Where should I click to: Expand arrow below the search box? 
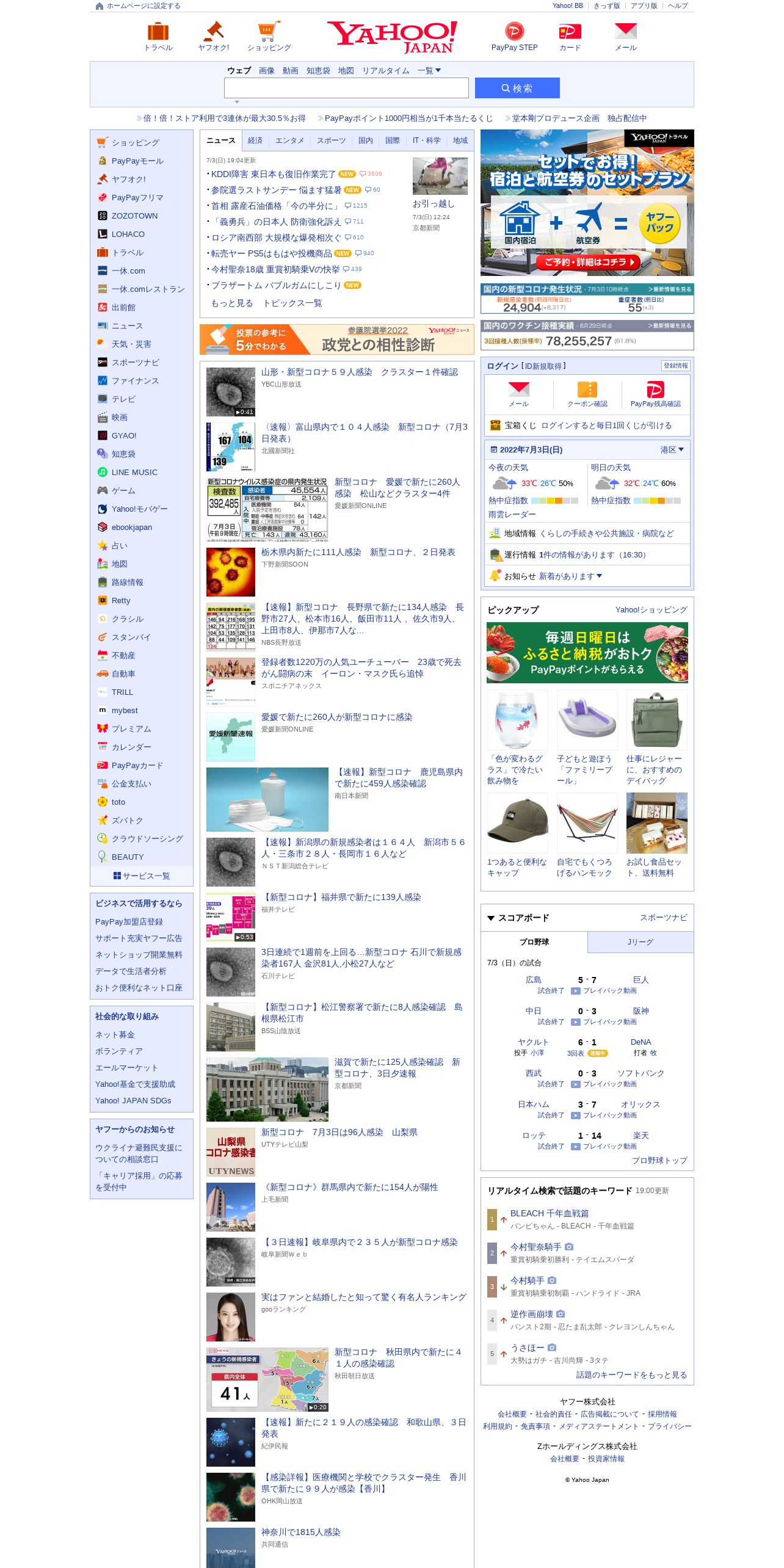point(237,102)
